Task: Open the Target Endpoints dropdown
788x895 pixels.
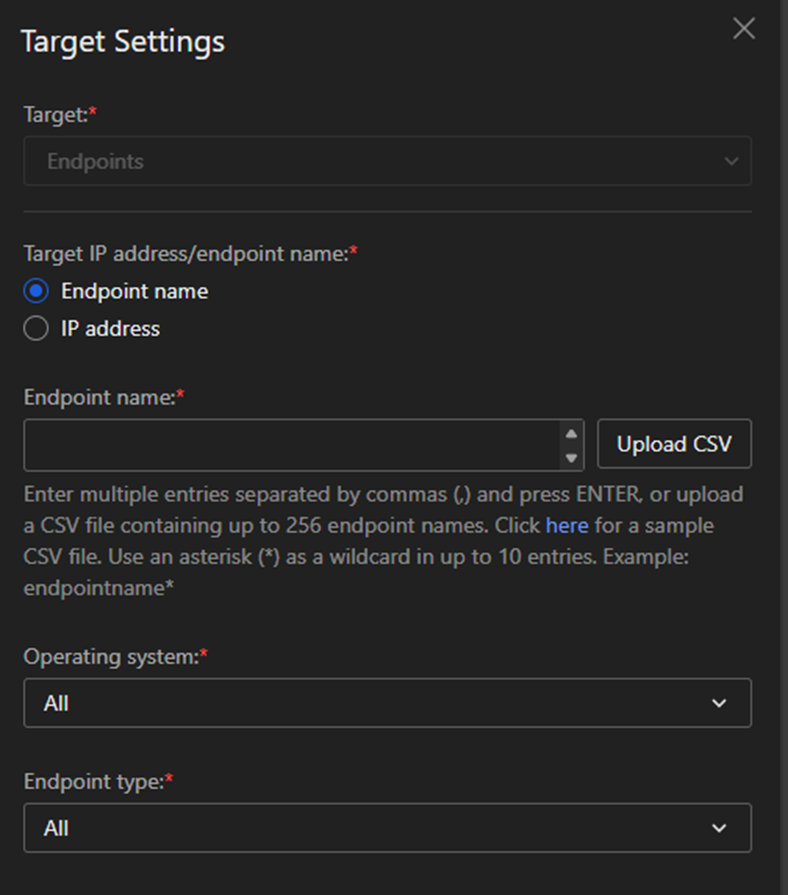Action: pos(387,161)
